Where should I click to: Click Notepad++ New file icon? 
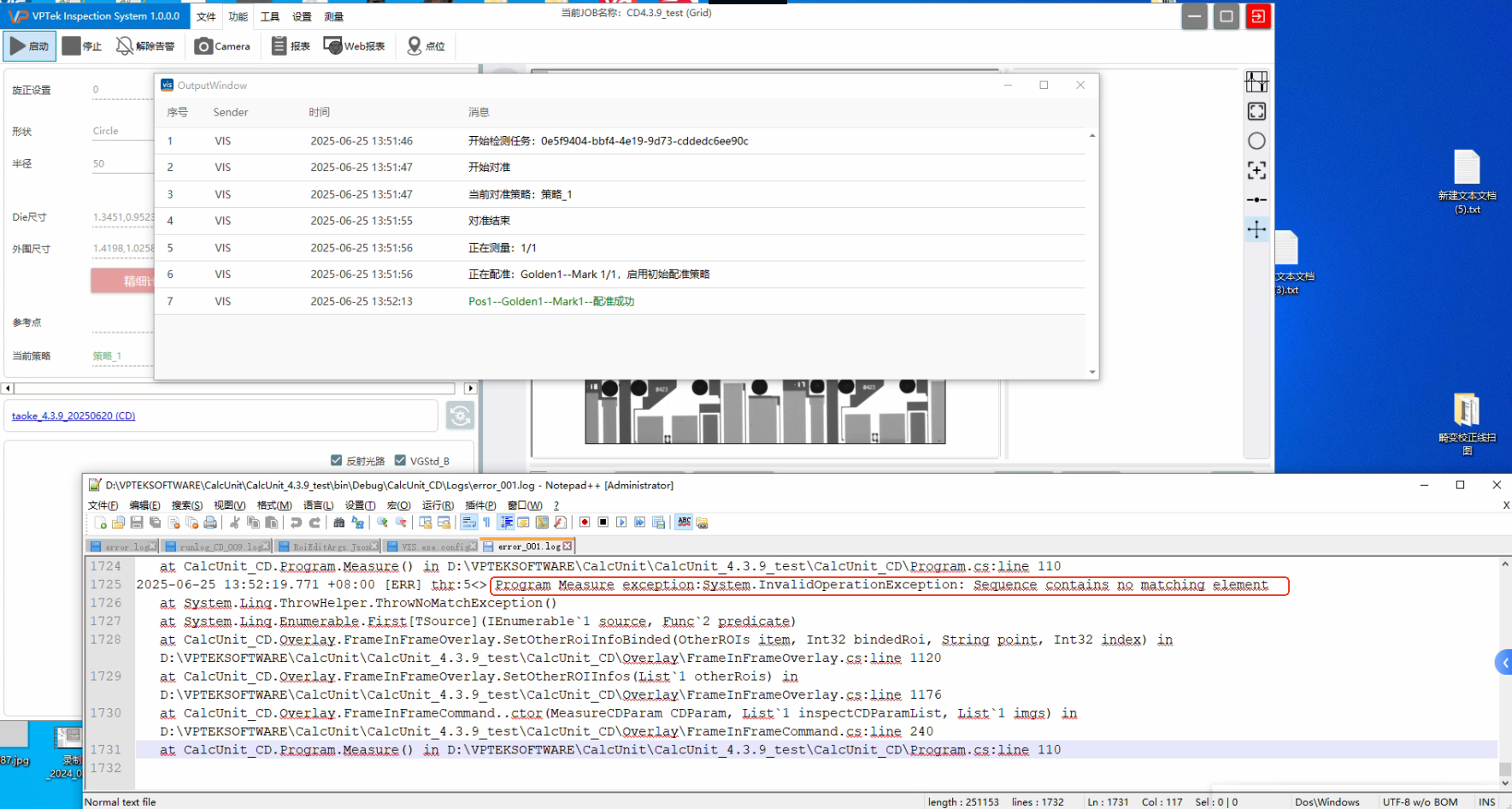[100, 523]
